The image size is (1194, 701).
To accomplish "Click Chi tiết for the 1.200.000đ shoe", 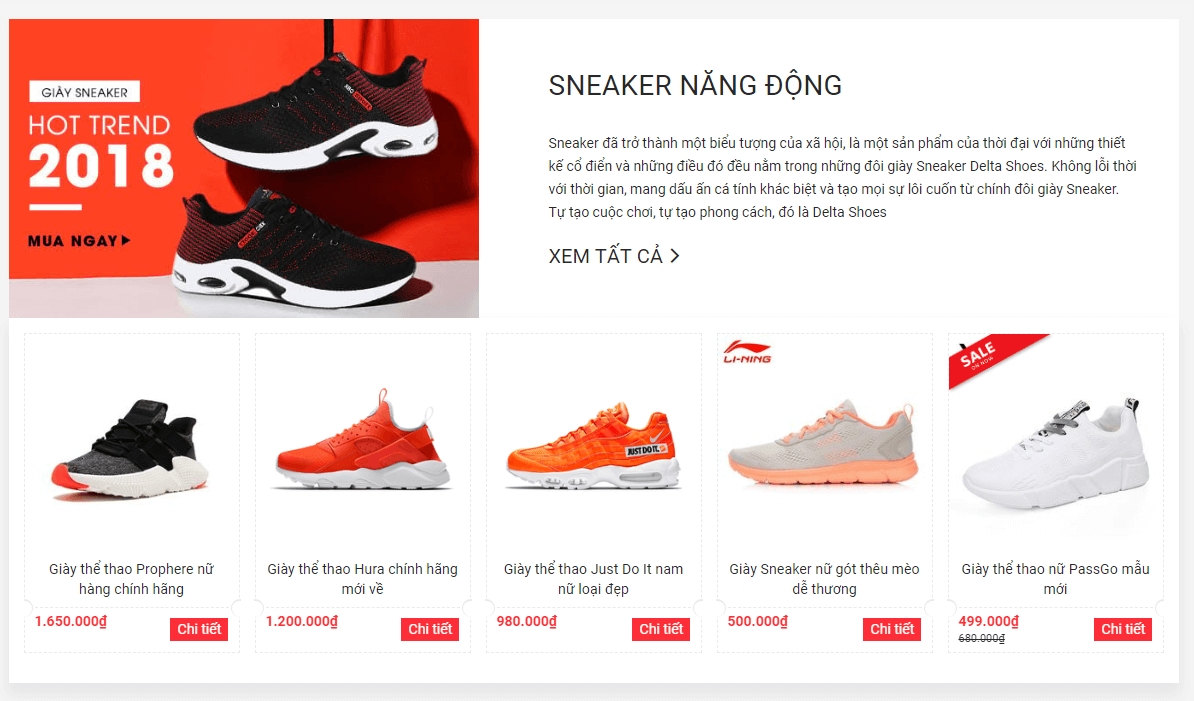I will (429, 629).
